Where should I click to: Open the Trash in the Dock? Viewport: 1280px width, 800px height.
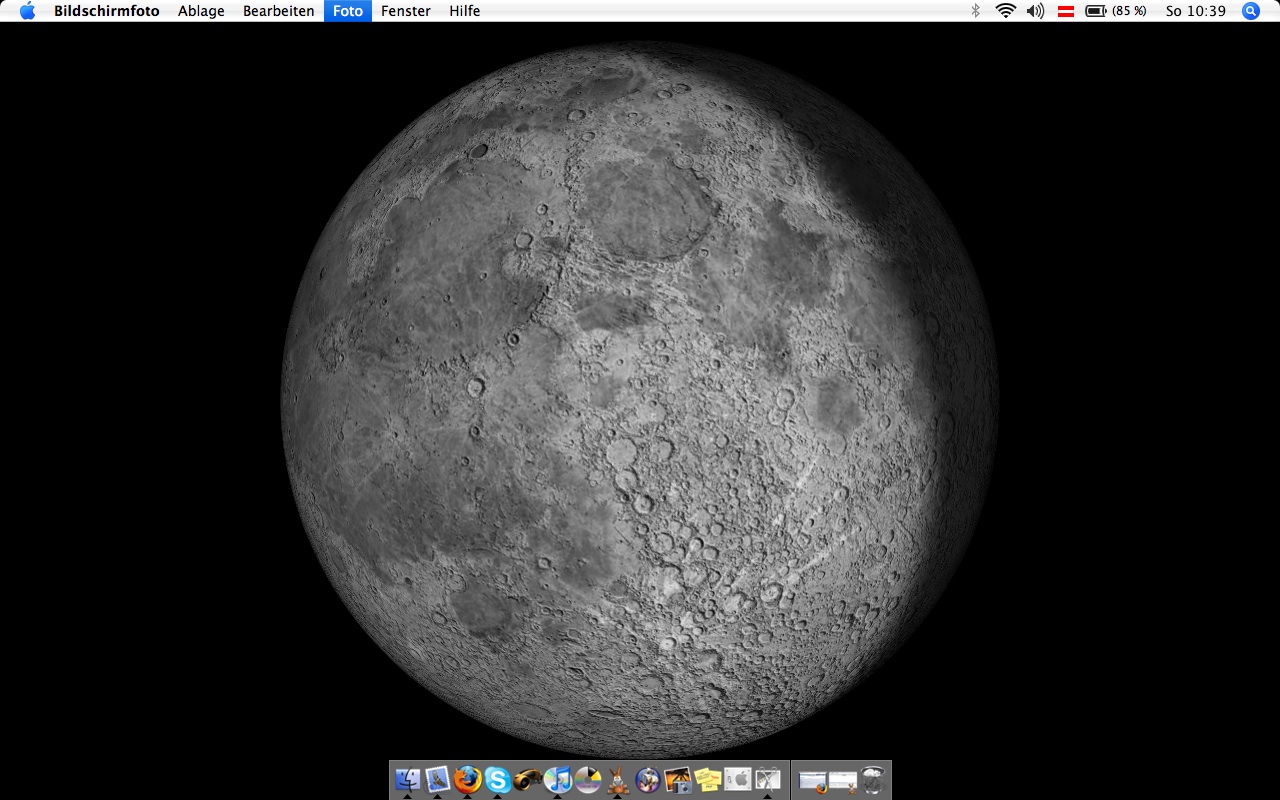tap(873, 780)
